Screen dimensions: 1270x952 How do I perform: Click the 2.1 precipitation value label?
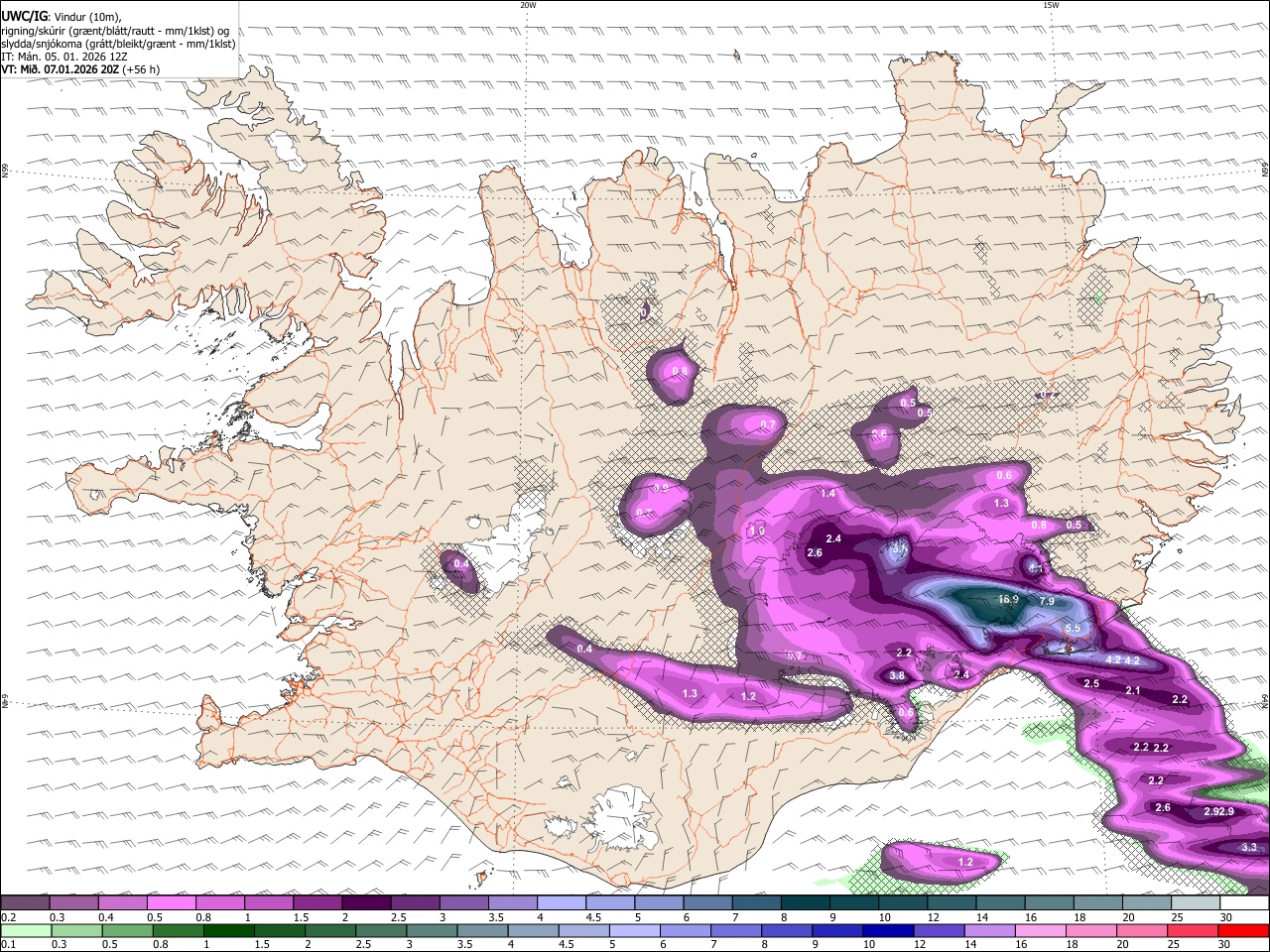click(1133, 691)
